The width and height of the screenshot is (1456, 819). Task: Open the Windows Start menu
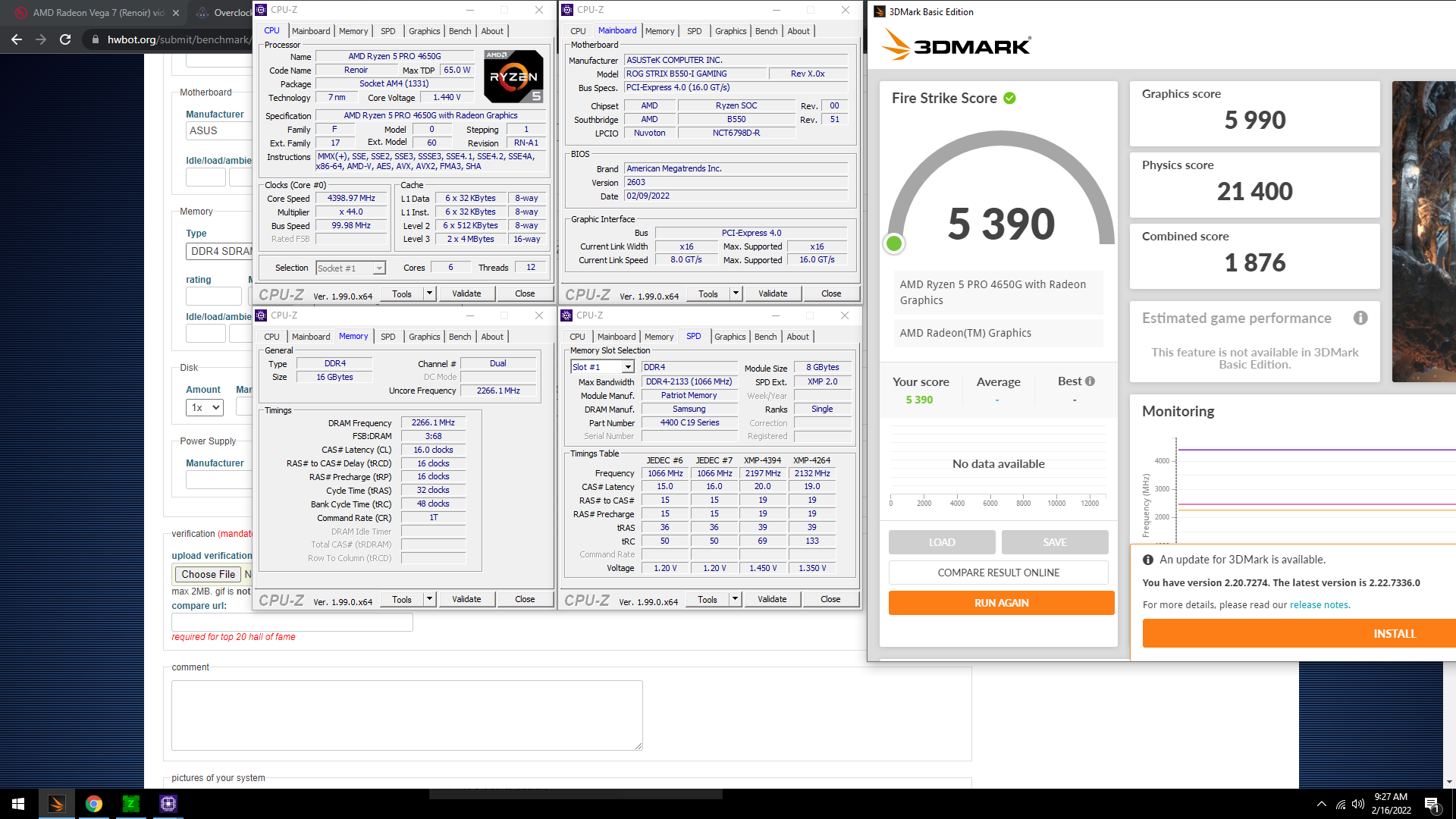18,804
